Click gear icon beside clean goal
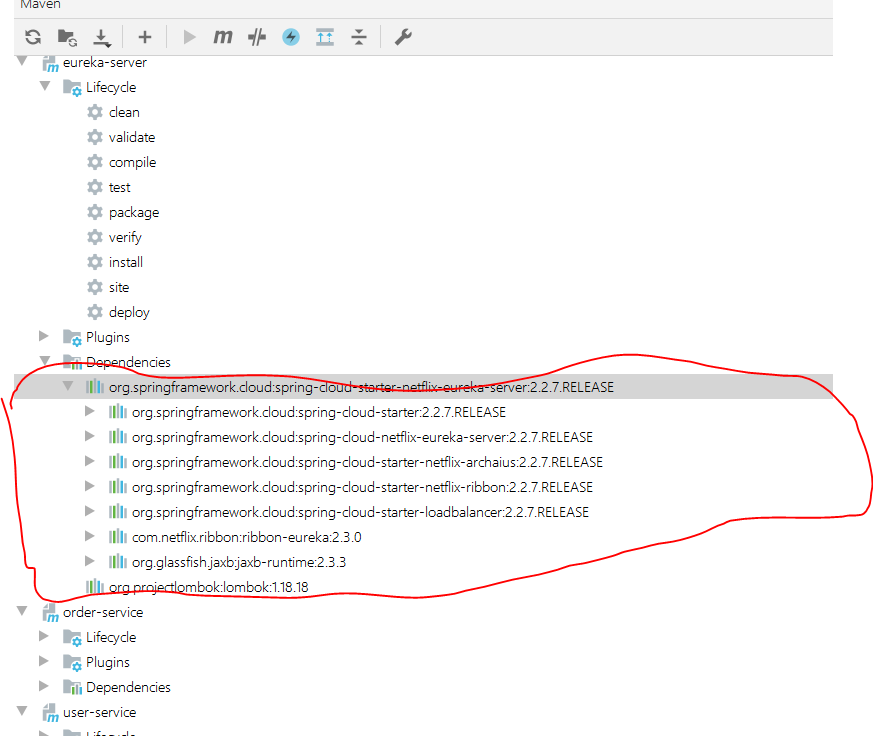873x736 pixels. click(x=95, y=112)
